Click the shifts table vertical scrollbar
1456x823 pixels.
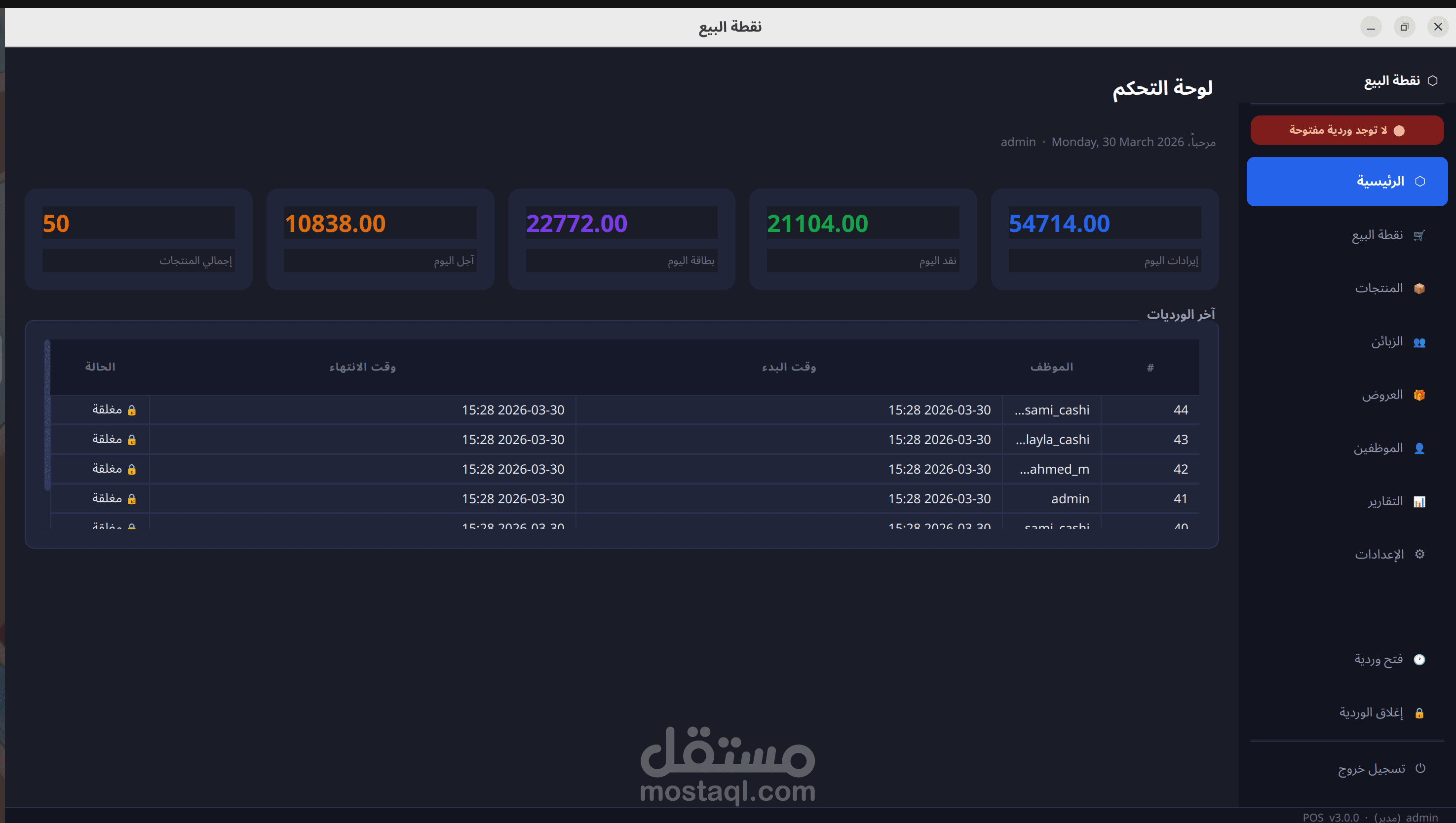(47, 415)
